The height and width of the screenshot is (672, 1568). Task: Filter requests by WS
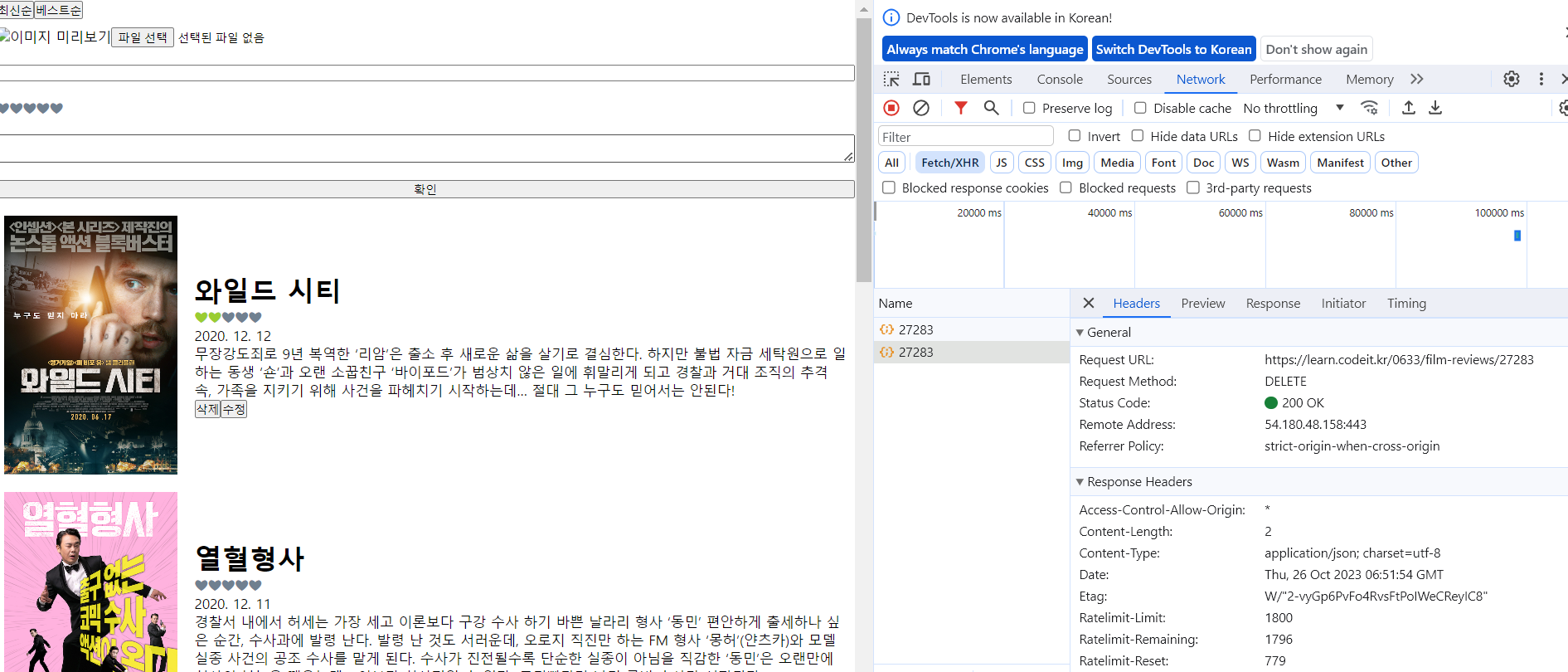(x=1240, y=163)
